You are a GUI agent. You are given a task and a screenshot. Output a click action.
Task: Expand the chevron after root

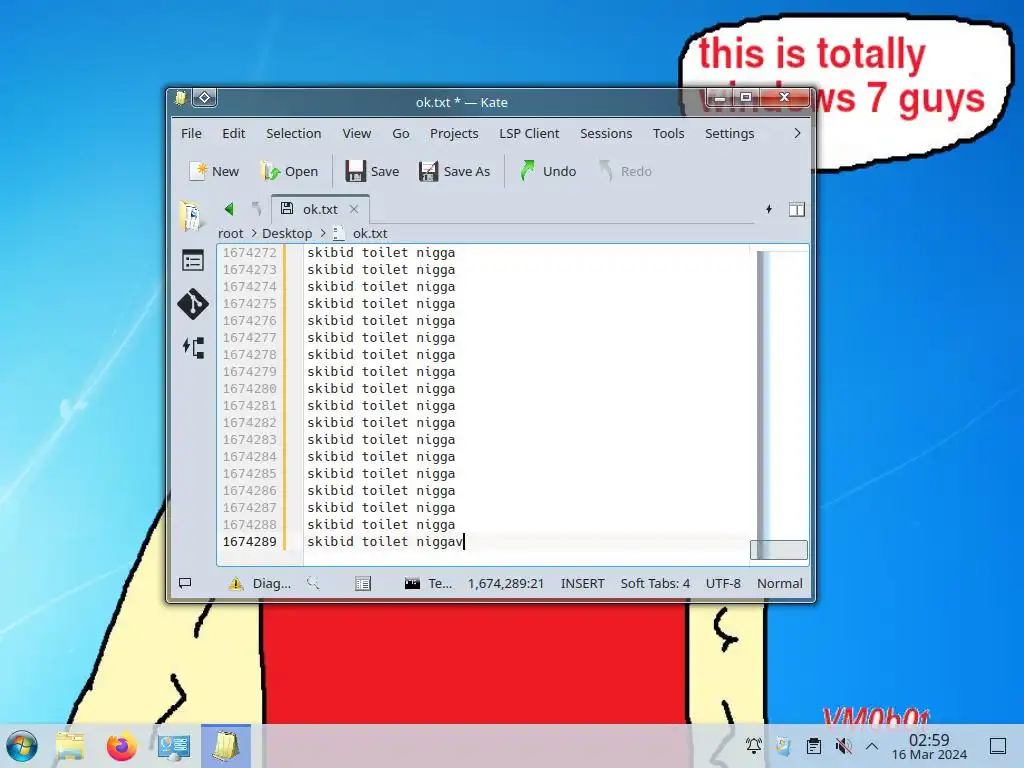[x=253, y=233]
